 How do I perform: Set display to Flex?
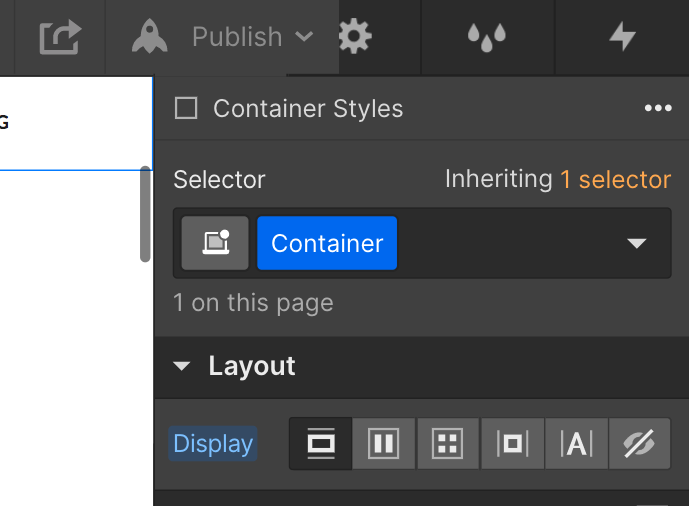pyautogui.click(x=384, y=444)
